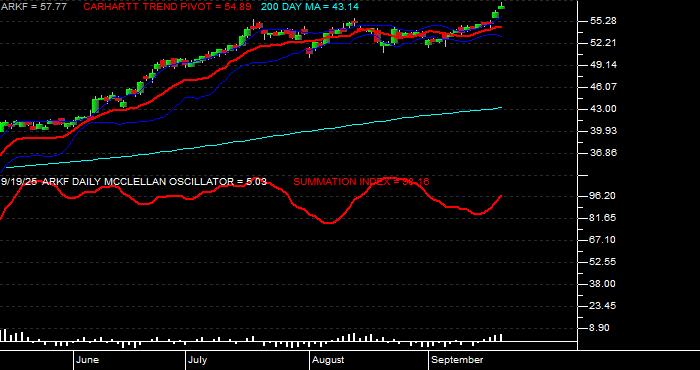700x370 pixels.
Task: Click the June label on time axis
Action: 88,360
